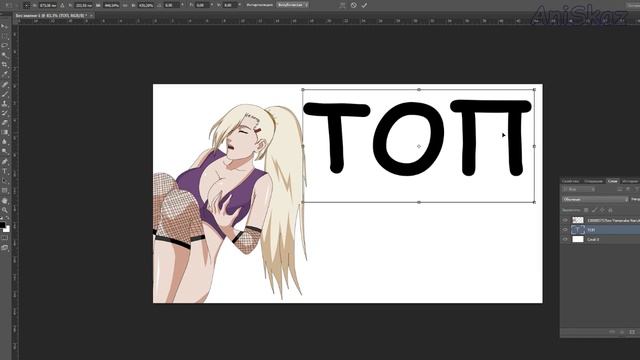
Task: Click the width percentage field
Action: (x=112, y=5)
